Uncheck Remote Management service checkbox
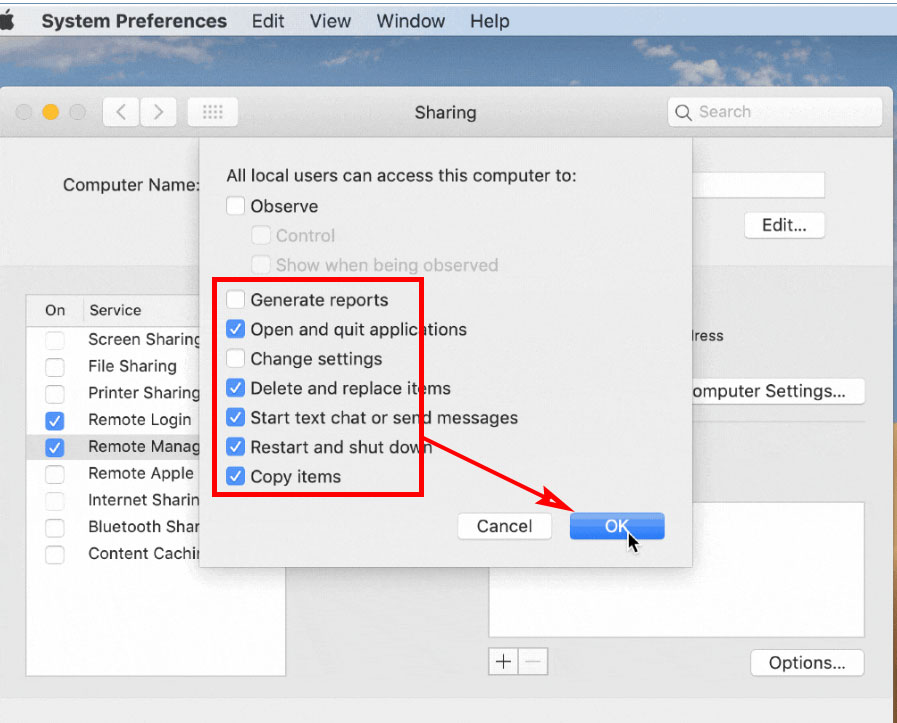This screenshot has width=897, height=723. pos(55,447)
